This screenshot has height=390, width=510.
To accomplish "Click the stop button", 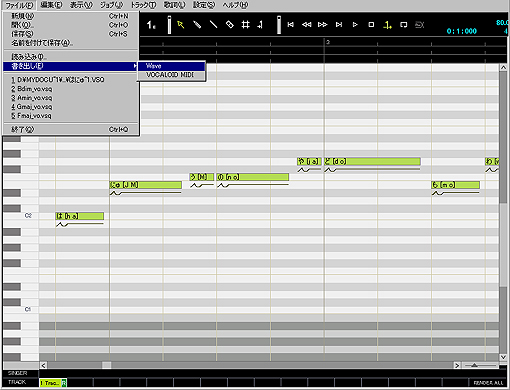I will point(371,25).
